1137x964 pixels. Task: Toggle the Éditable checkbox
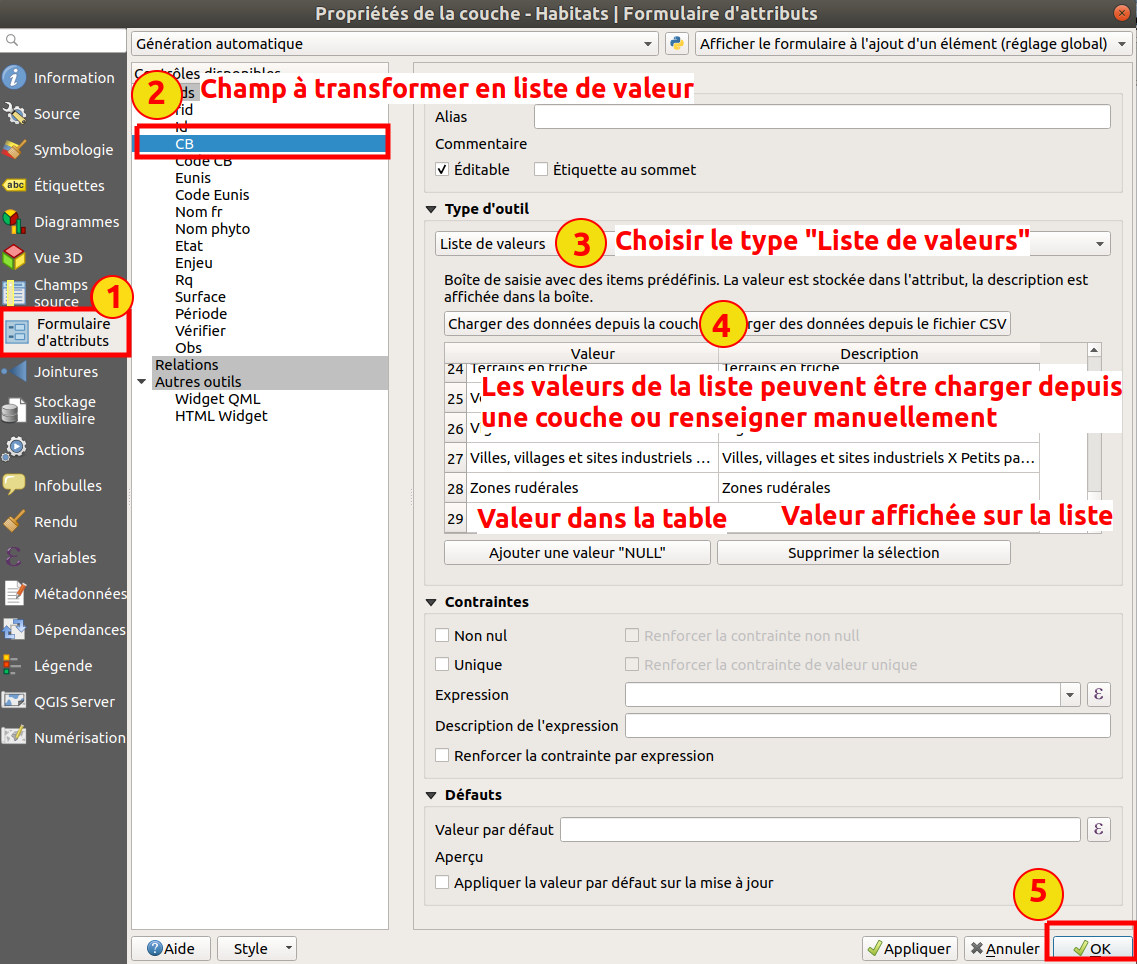[x=442, y=169]
